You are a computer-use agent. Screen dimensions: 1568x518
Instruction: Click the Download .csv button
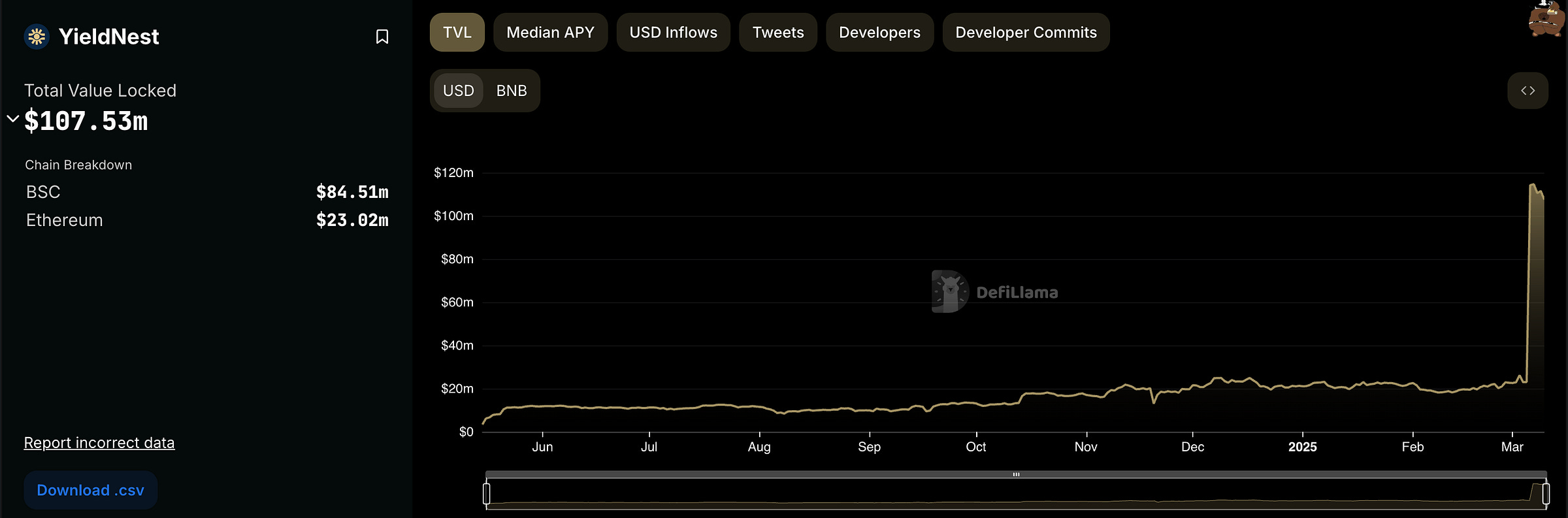pyautogui.click(x=90, y=490)
